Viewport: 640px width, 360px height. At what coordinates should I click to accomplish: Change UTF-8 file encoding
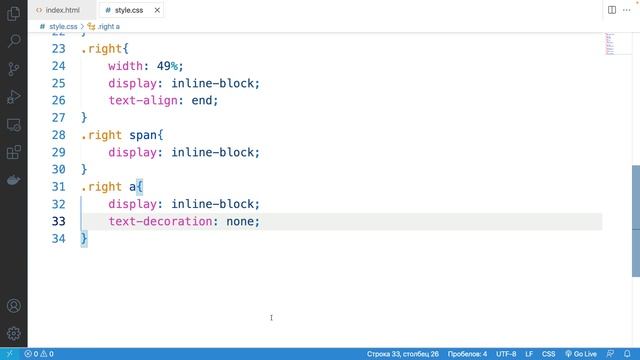(x=506, y=354)
